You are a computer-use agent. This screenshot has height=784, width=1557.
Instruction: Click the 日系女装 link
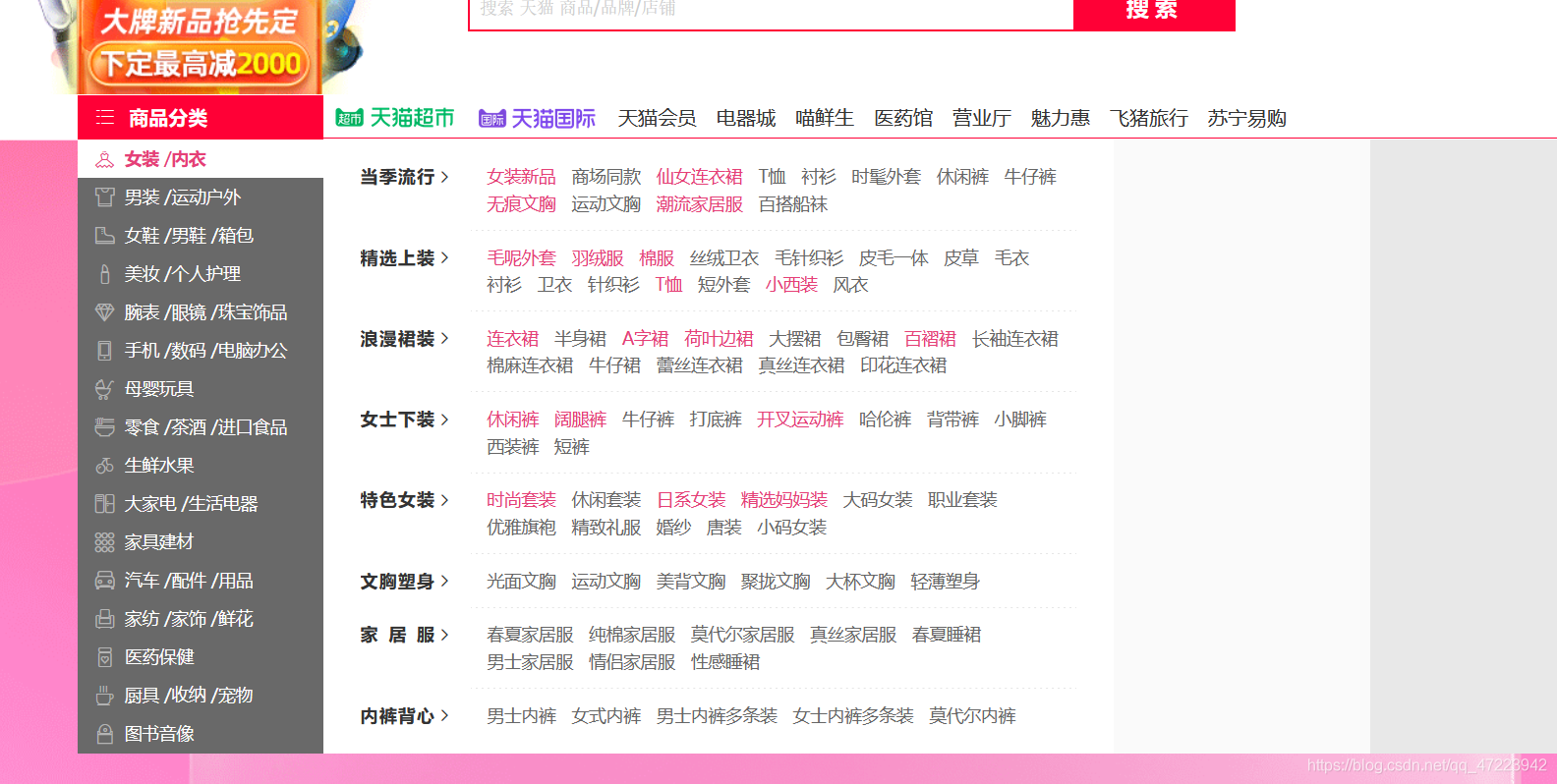[691, 500]
